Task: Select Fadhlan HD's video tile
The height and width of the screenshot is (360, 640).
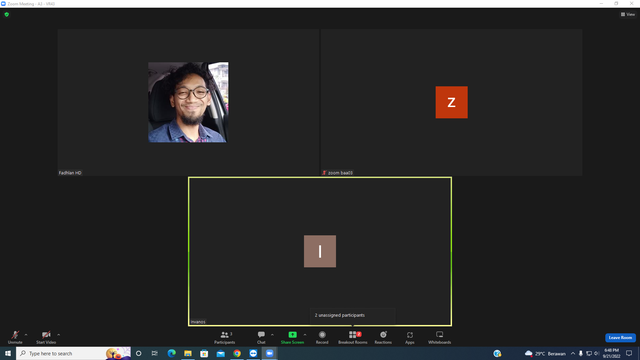Action: pyautogui.click(x=188, y=102)
